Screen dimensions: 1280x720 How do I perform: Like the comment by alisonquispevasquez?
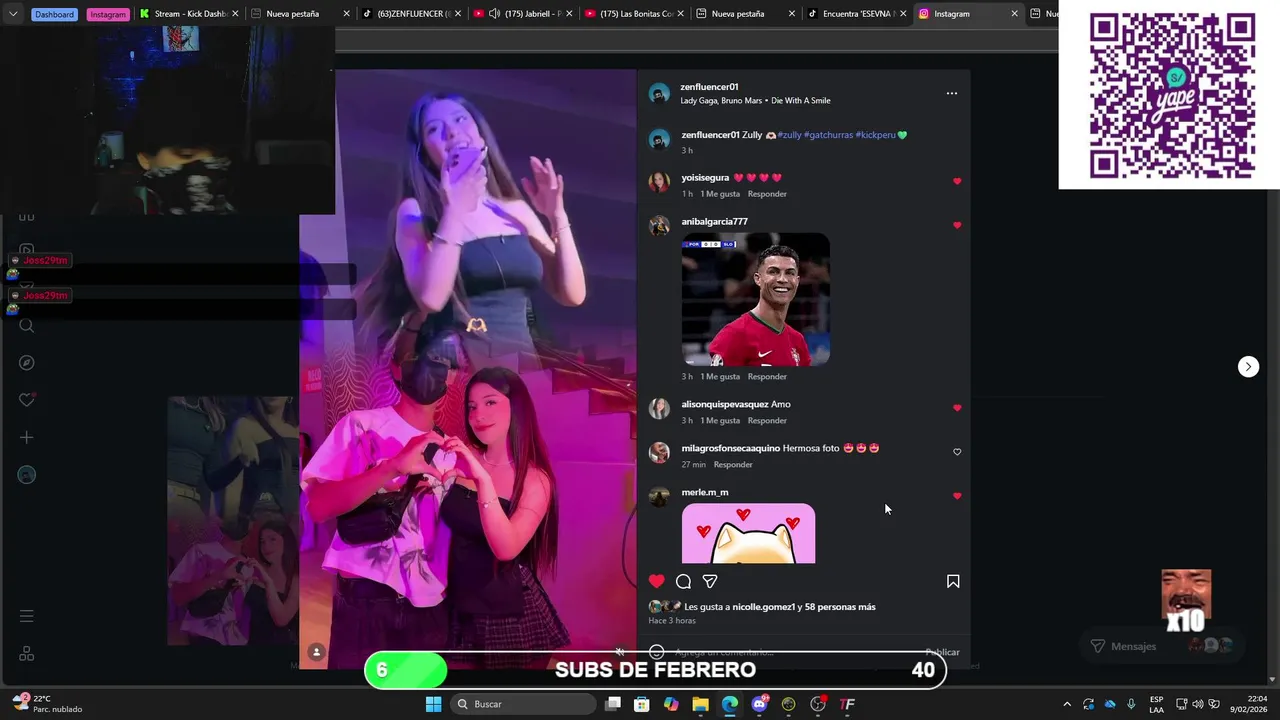click(x=957, y=408)
